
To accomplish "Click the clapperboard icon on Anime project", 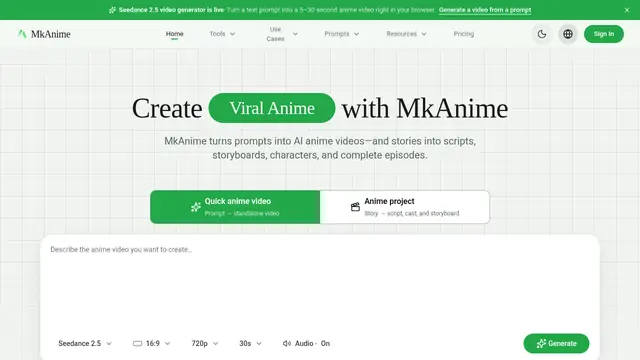I will 355,207.
